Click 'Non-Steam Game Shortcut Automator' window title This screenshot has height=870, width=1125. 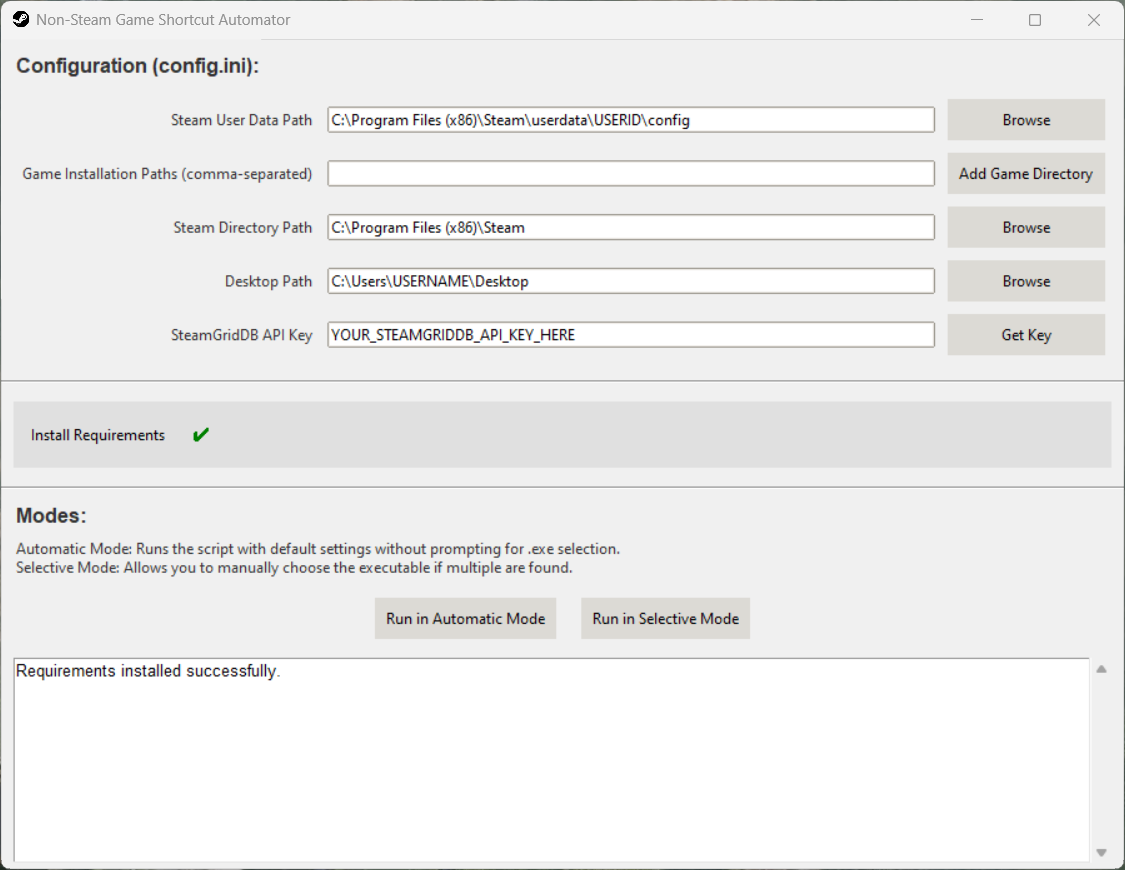pyautogui.click(x=163, y=19)
